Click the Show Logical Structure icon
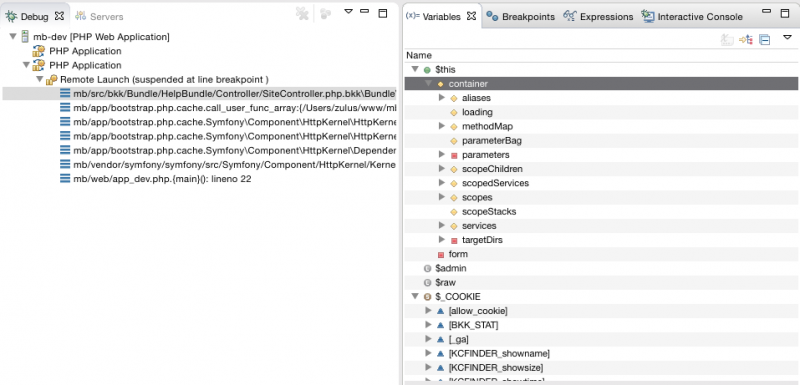Image resolution: width=800 pixels, height=385 pixels. [x=746, y=39]
